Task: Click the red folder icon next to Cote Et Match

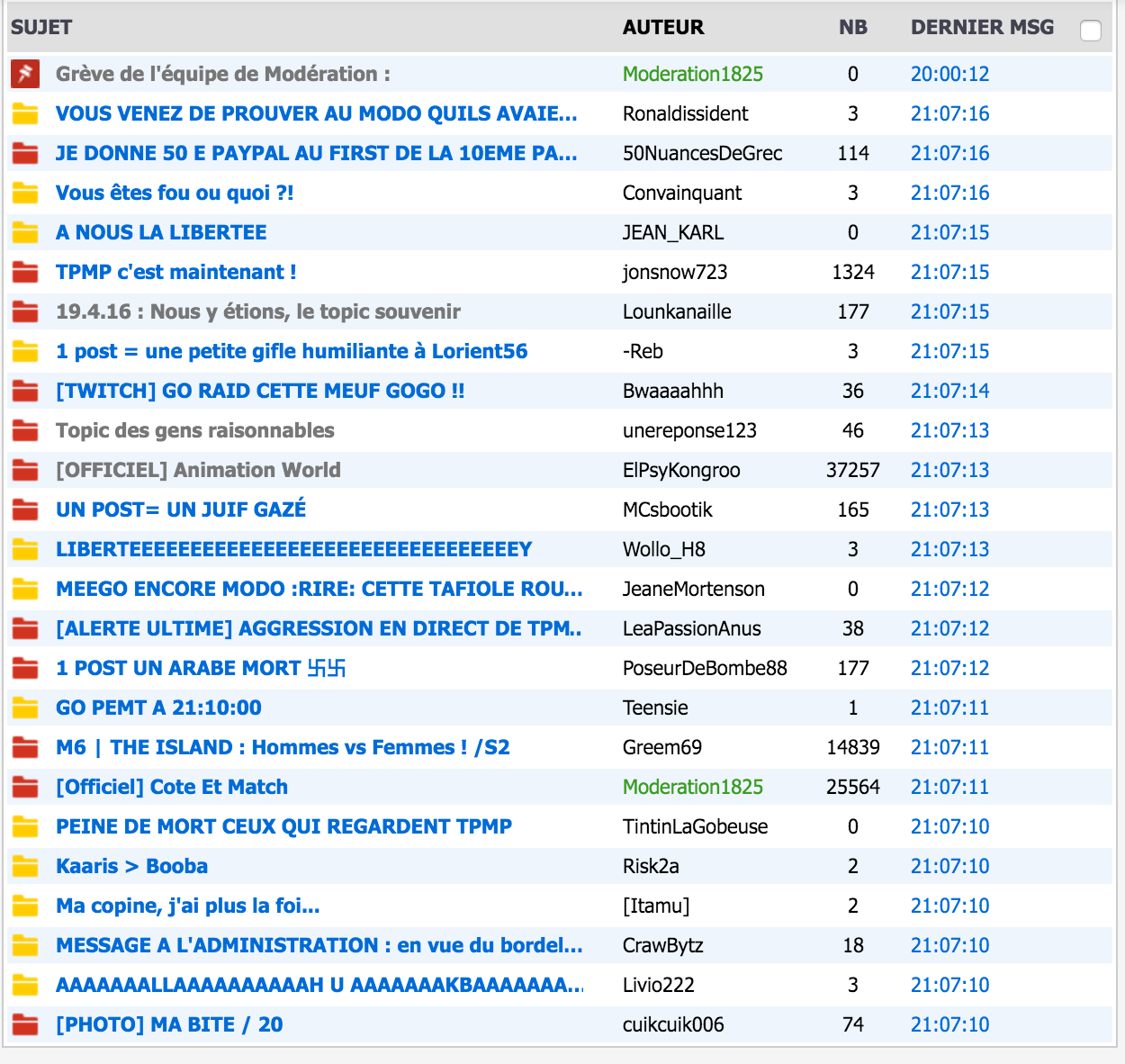Action: [25, 787]
